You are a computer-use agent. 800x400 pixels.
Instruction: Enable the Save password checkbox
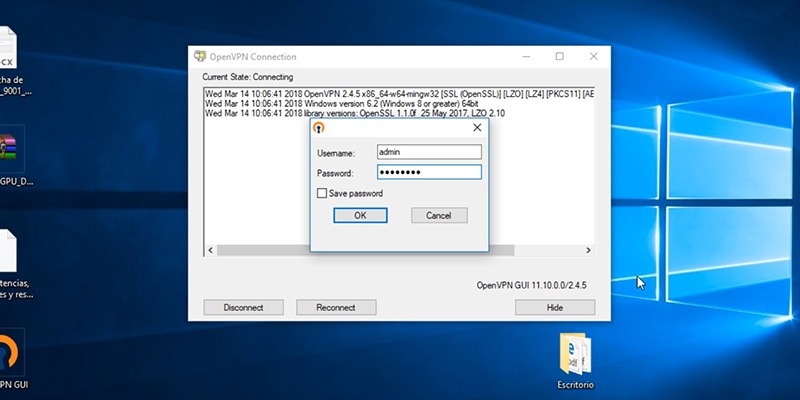tap(322, 193)
